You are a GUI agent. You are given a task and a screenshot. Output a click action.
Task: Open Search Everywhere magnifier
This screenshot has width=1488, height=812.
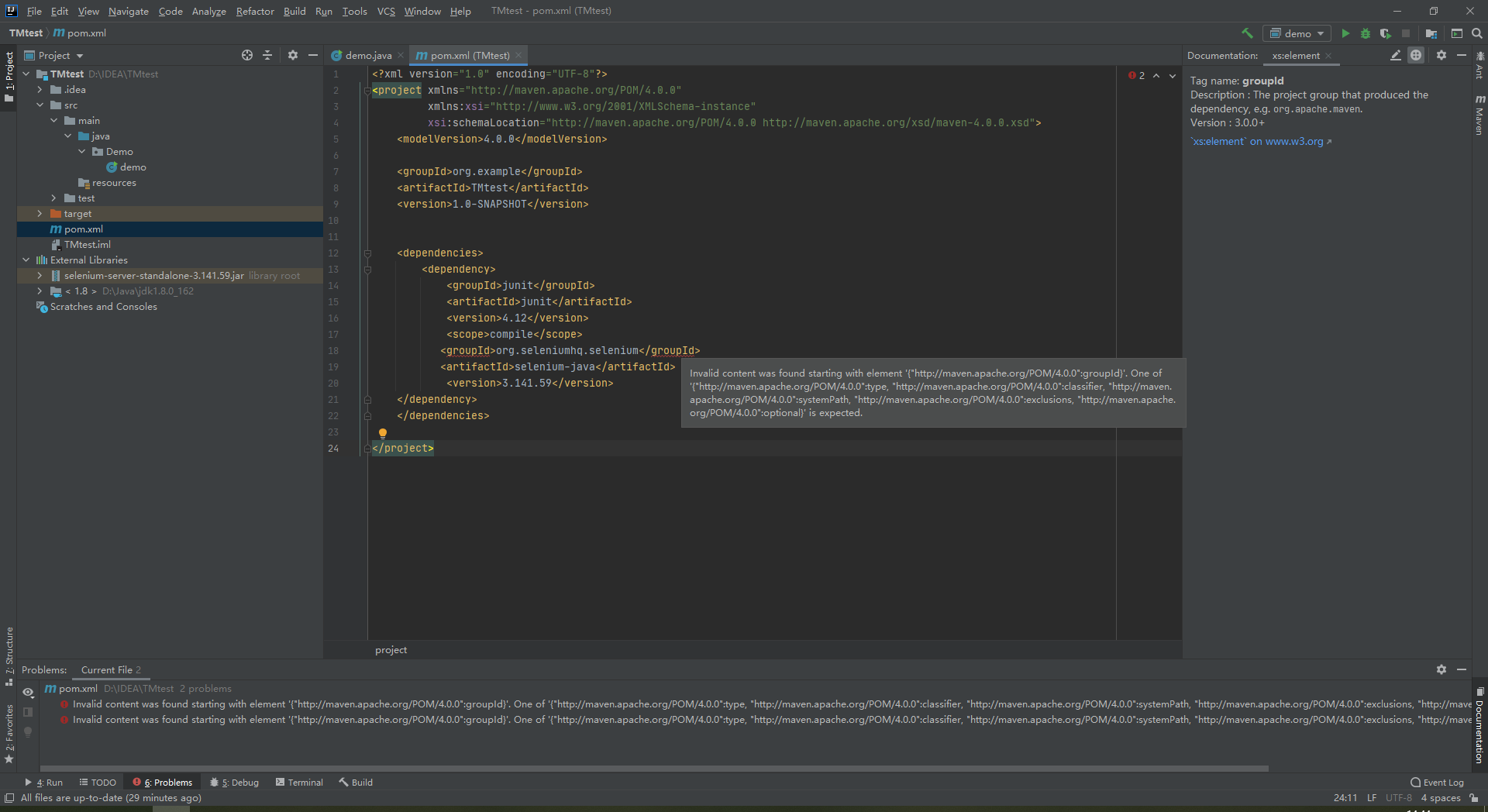(1477, 33)
